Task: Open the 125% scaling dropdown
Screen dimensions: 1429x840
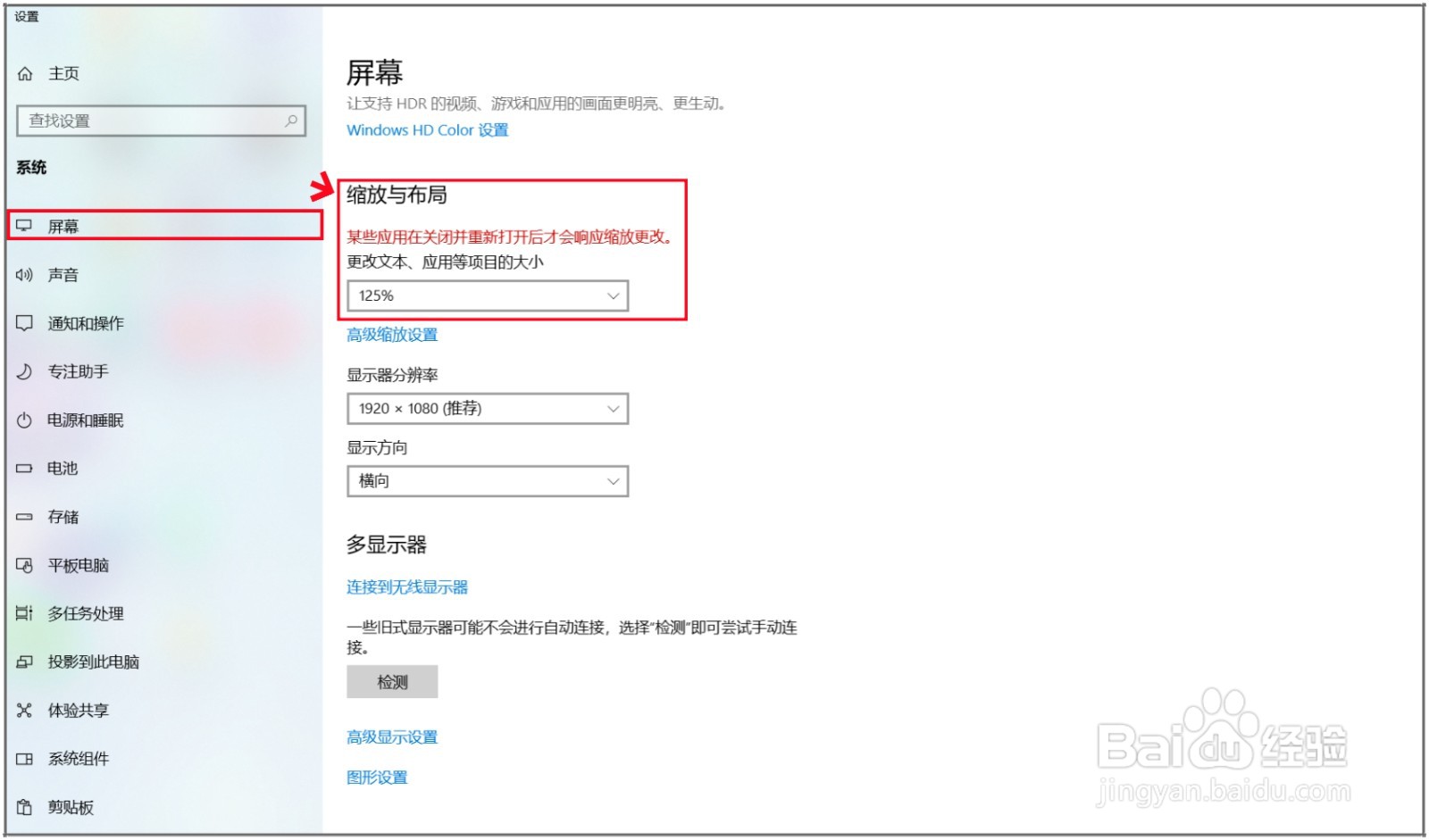Action: (x=488, y=295)
